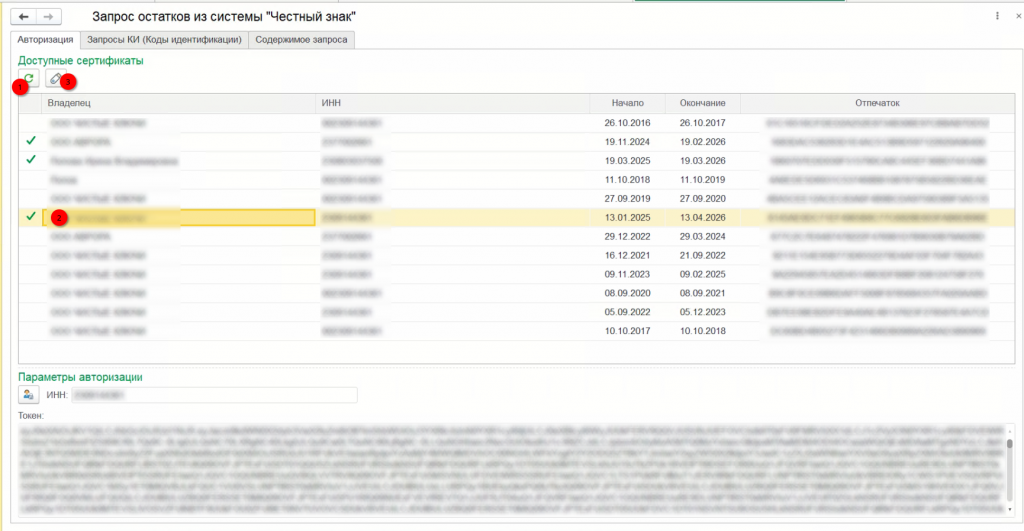Image resolution: width=1024 pixels, height=531 pixels.
Task: Select the start date 26.10.2016
Action: tap(628, 123)
